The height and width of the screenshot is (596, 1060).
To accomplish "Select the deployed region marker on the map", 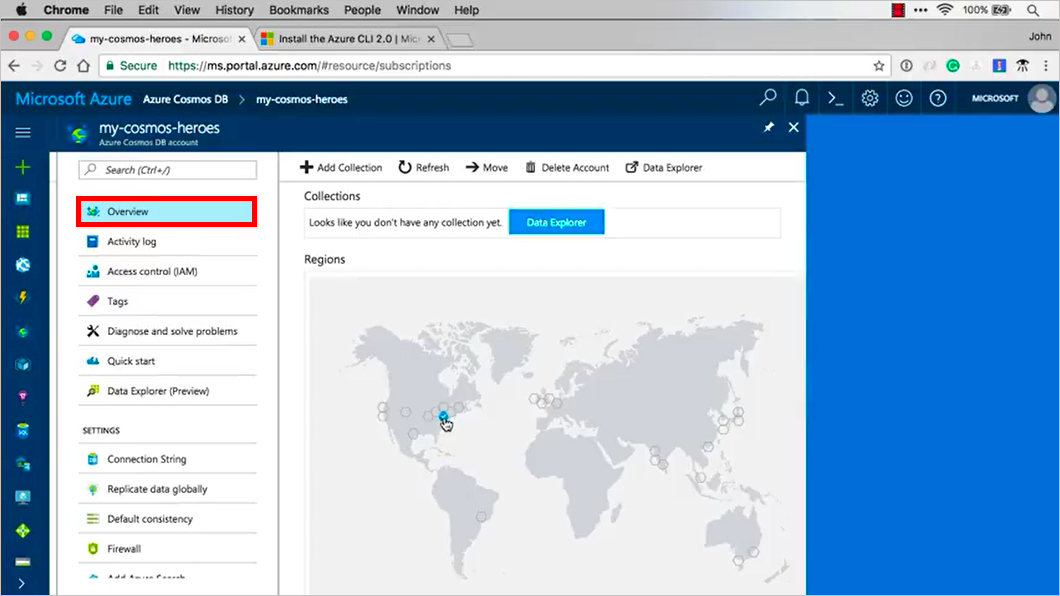I will (x=441, y=415).
